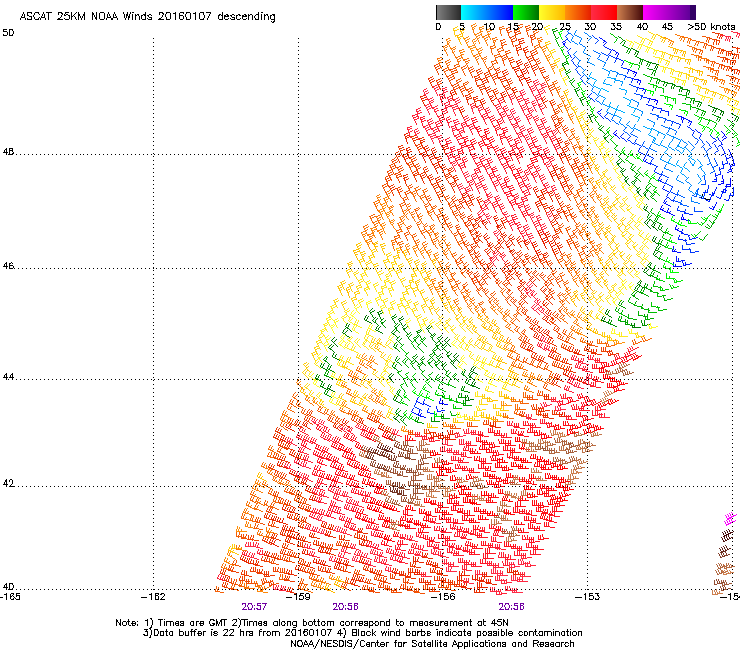Click the longitude label -156
This screenshot has width=740, height=650.
pos(443,597)
